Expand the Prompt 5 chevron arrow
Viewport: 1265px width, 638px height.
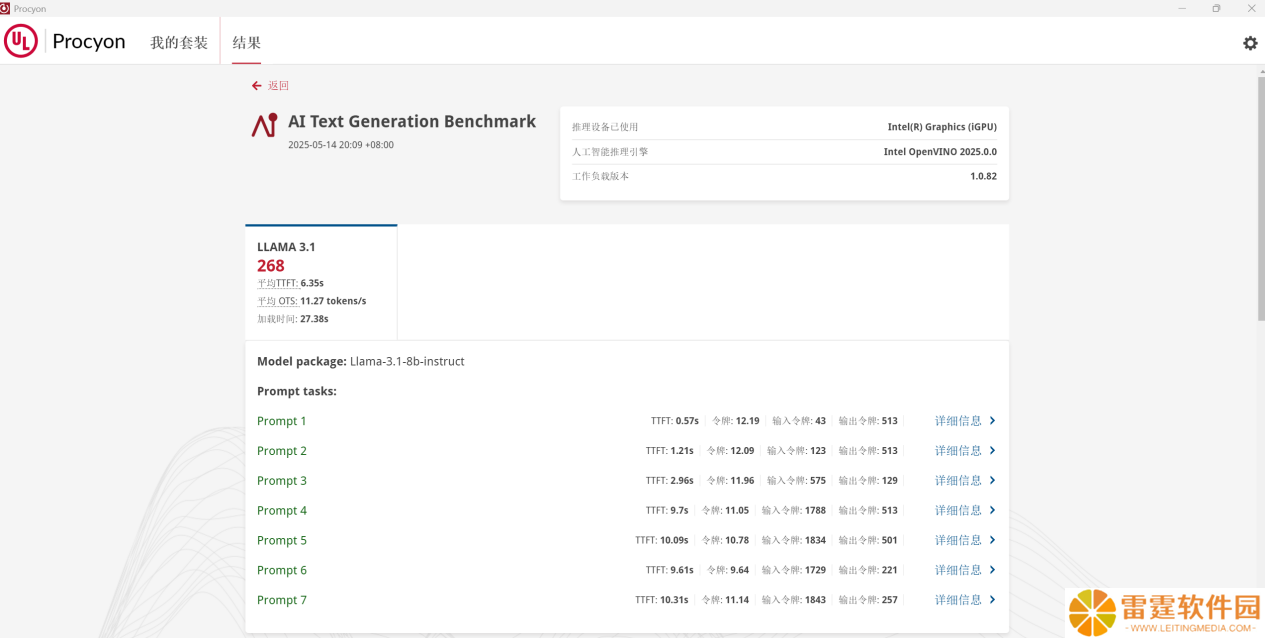click(x=992, y=540)
